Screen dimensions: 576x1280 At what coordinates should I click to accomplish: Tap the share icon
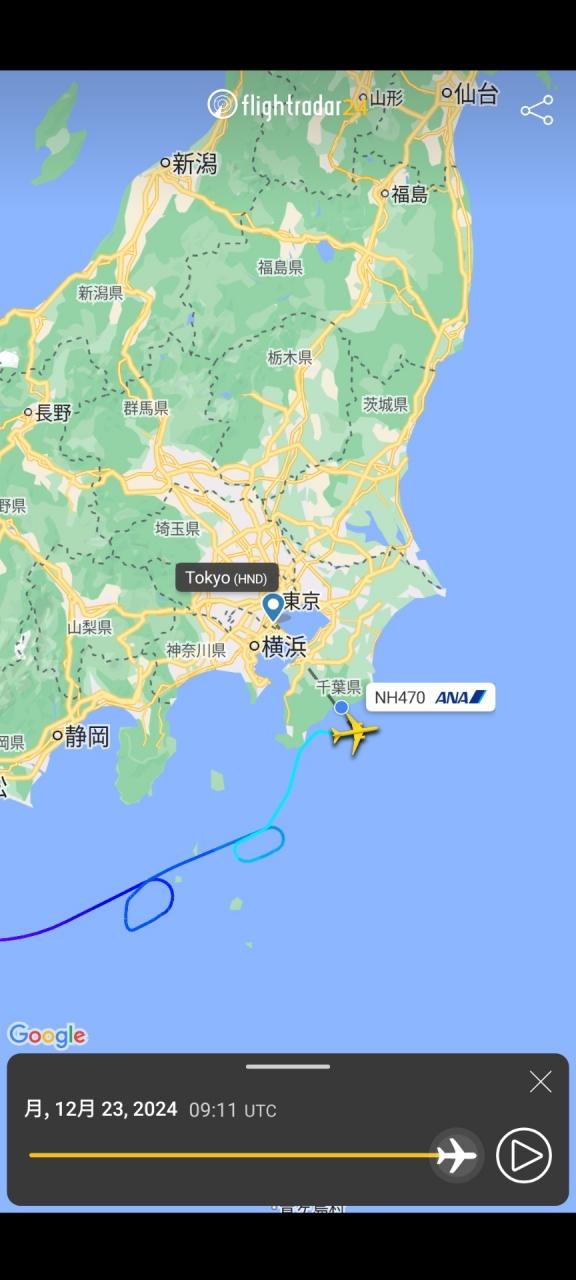click(x=537, y=110)
